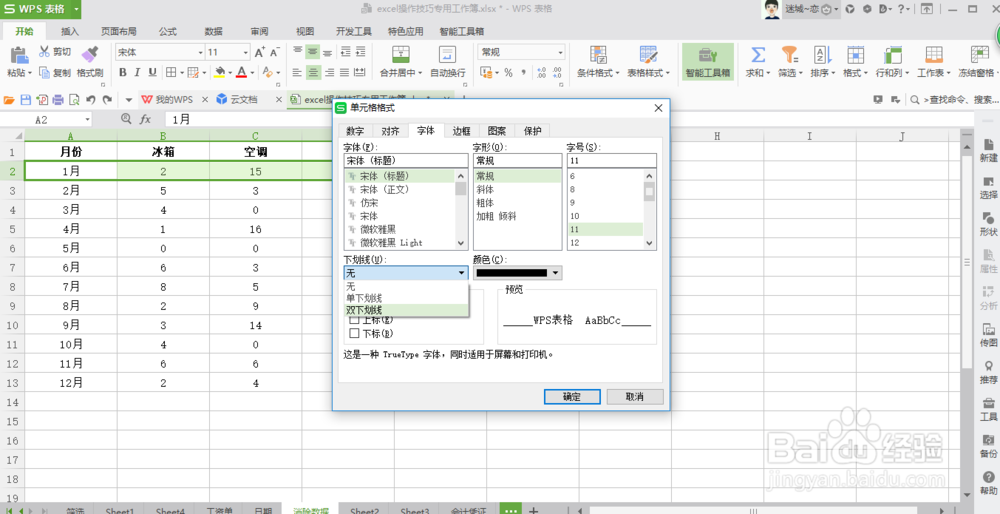Click the Worksheet (工作表) icon

click(934, 54)
